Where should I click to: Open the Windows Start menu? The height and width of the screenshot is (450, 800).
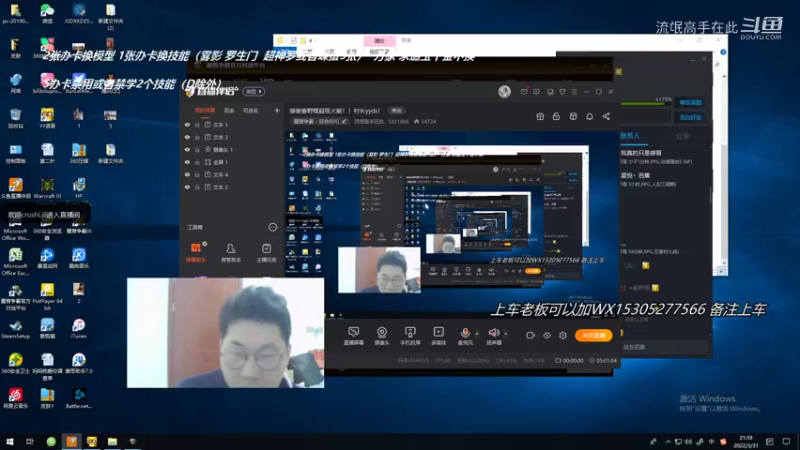[x=10, y=442]
